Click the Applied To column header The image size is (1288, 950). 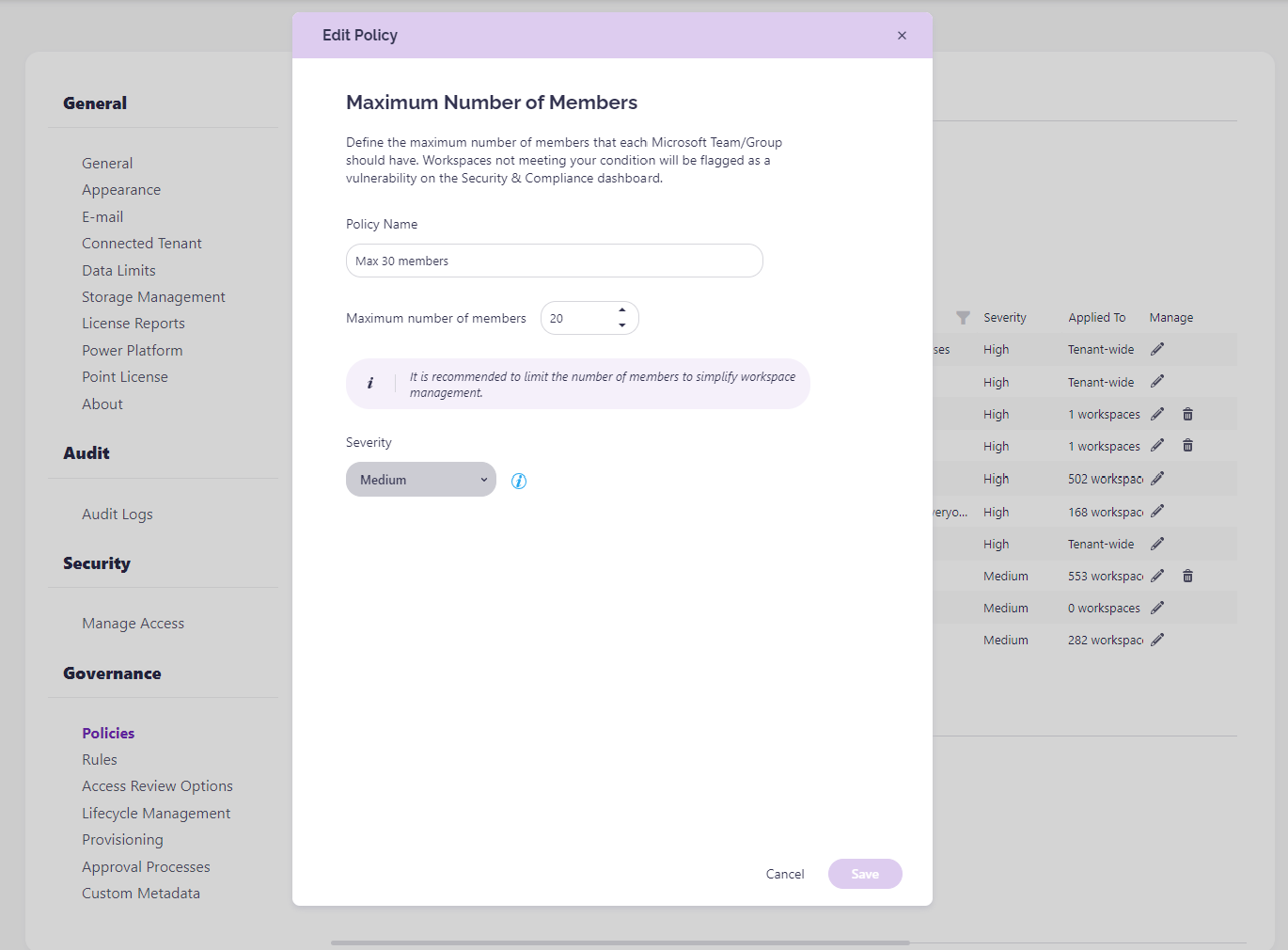pyautogui.click(x=1097, y=318)
